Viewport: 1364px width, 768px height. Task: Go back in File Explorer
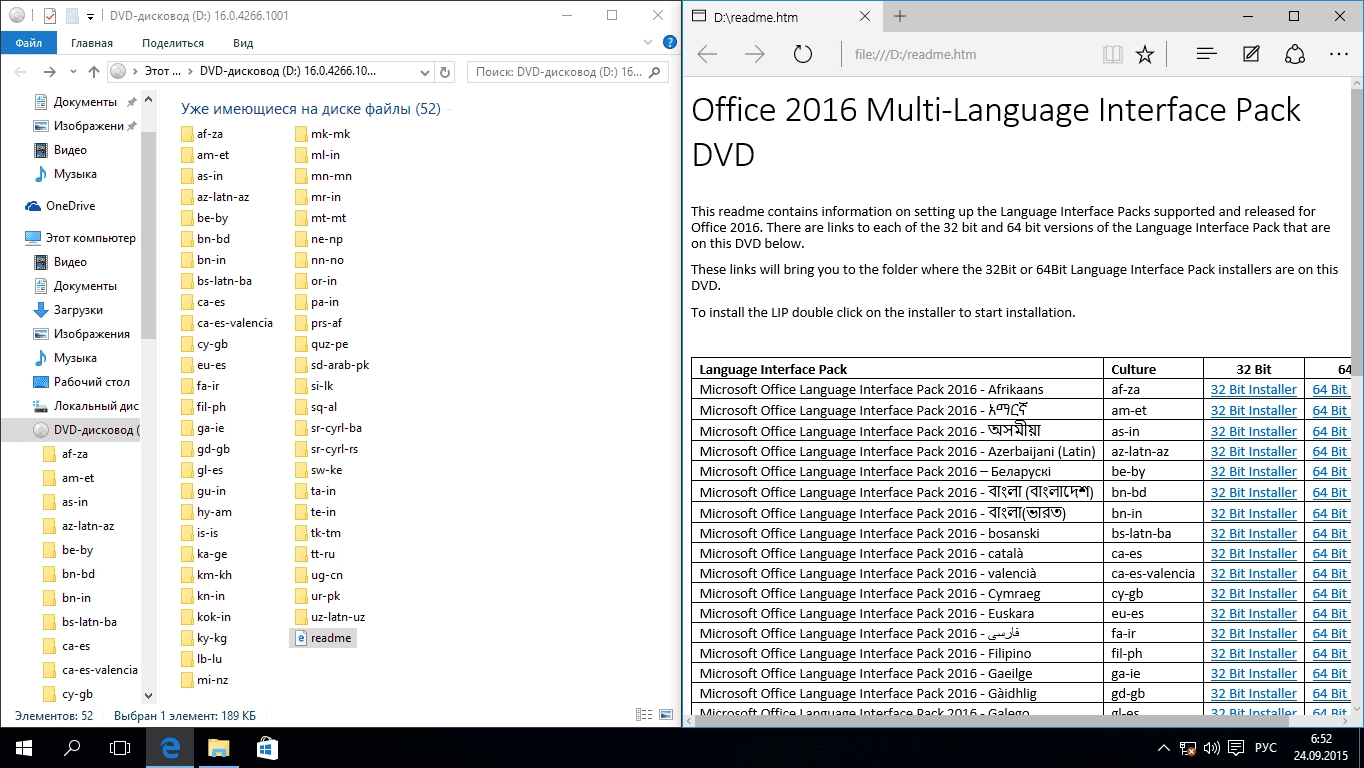21,72
